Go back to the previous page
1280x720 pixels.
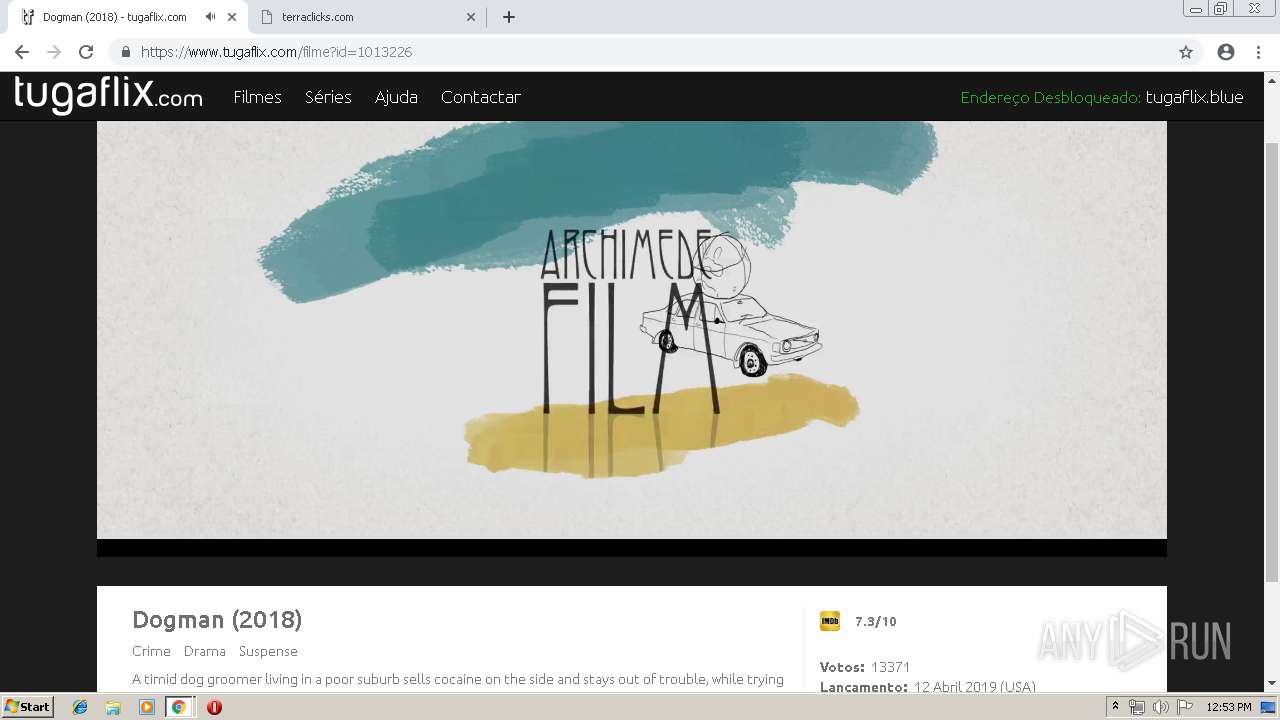click(x=22, y=52)
